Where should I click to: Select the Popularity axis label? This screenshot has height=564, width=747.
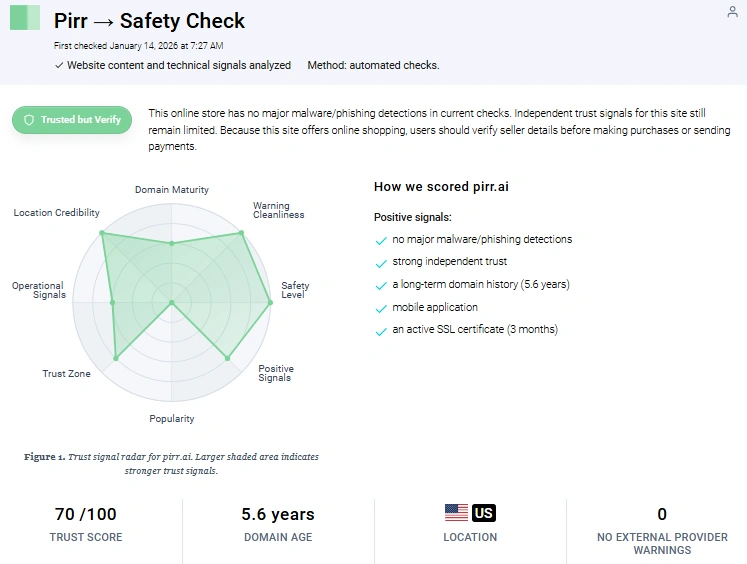pos(172,419)
